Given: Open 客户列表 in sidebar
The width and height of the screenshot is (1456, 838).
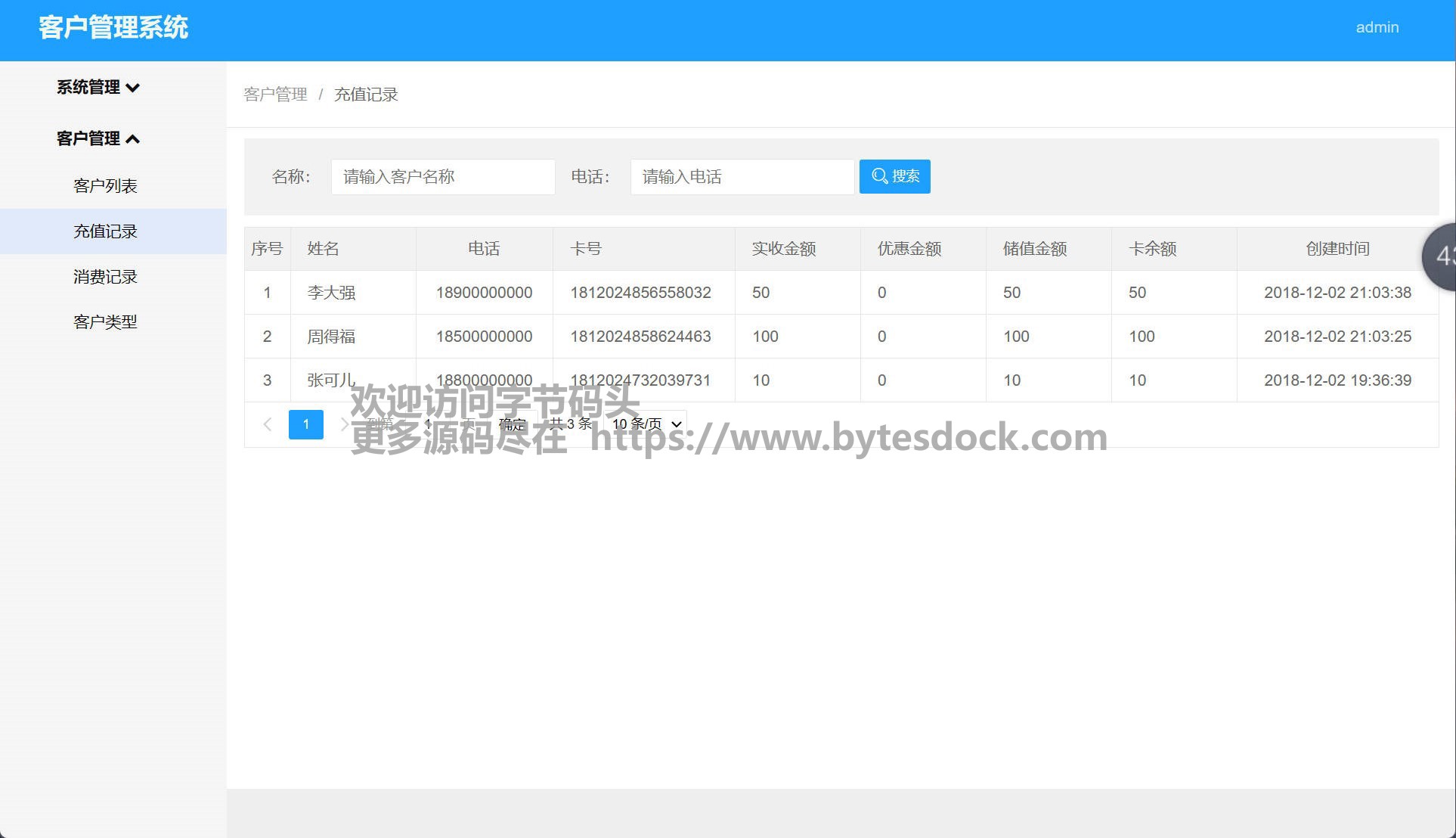Looking at the screenshot, I should tap(105, 186).
